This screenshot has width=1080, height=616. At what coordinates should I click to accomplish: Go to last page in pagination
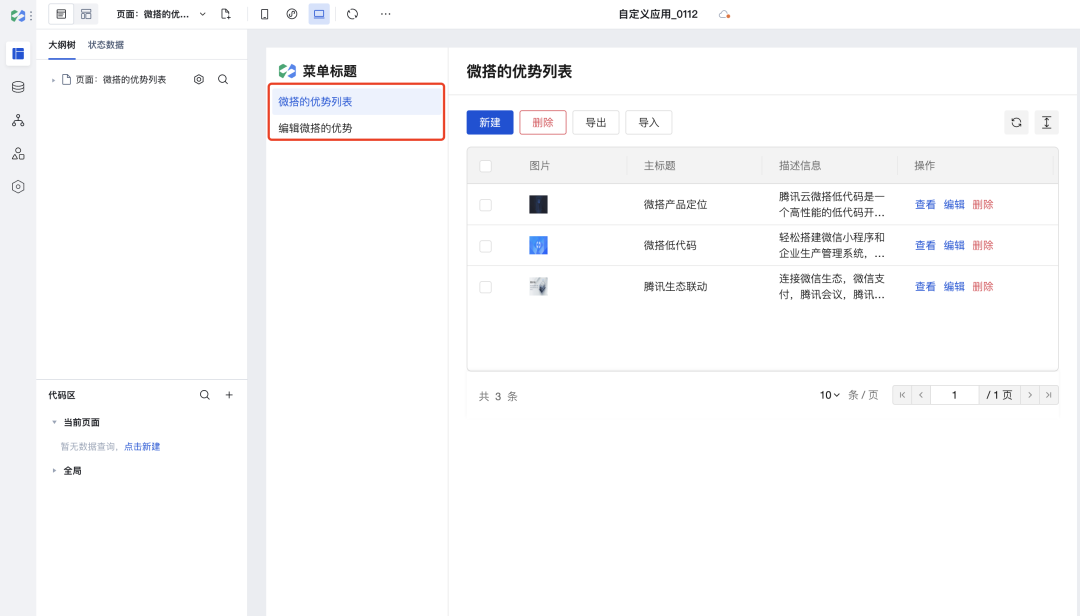[x=1049, y=395]
